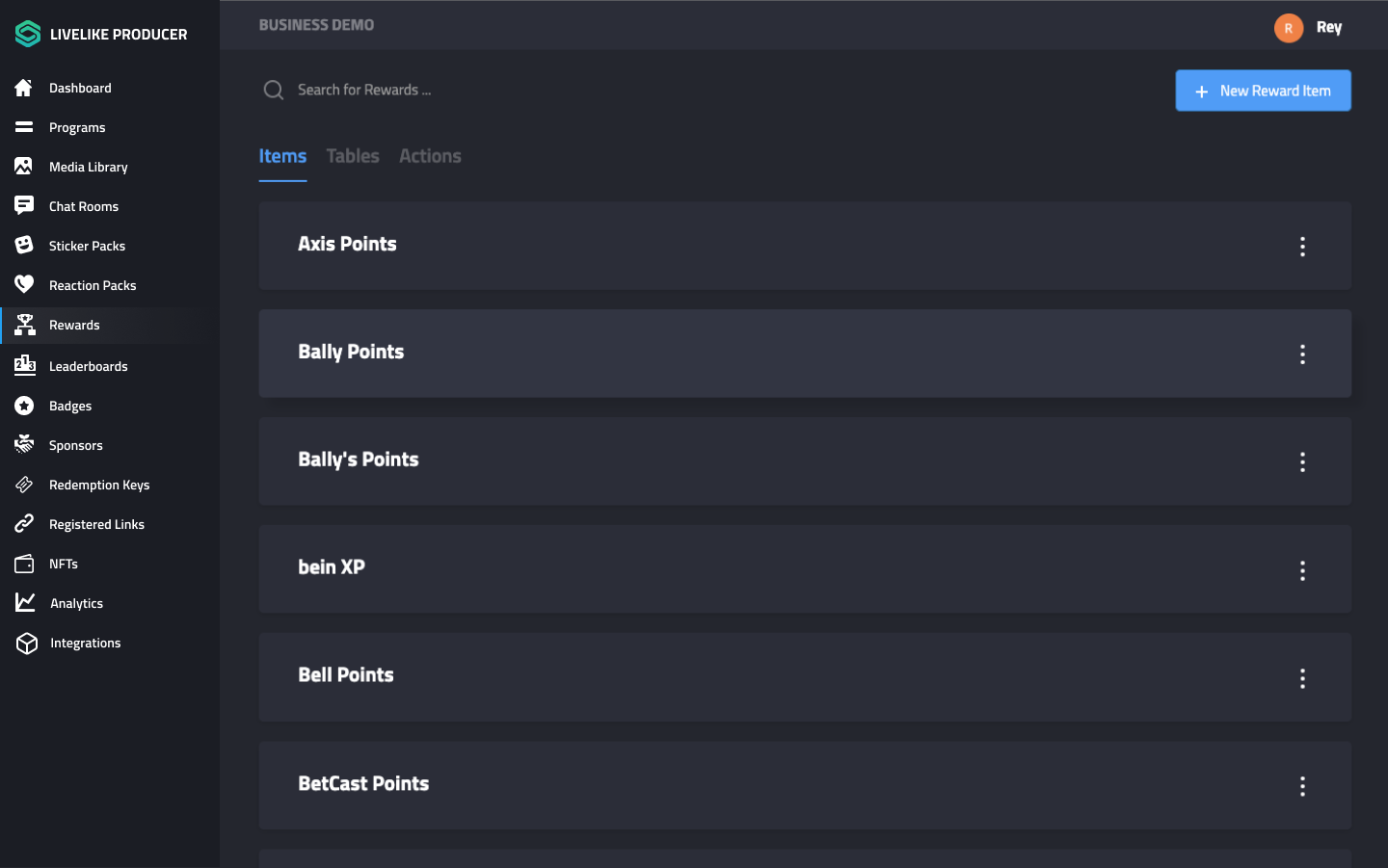Open the Registered Links menu label
Screen dimensions: 1388x868
[96, 524]
